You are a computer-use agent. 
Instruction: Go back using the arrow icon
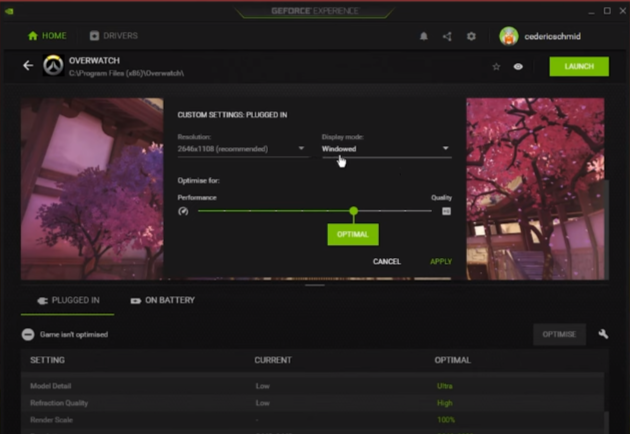pyautogui.click(x=28, y=66)
